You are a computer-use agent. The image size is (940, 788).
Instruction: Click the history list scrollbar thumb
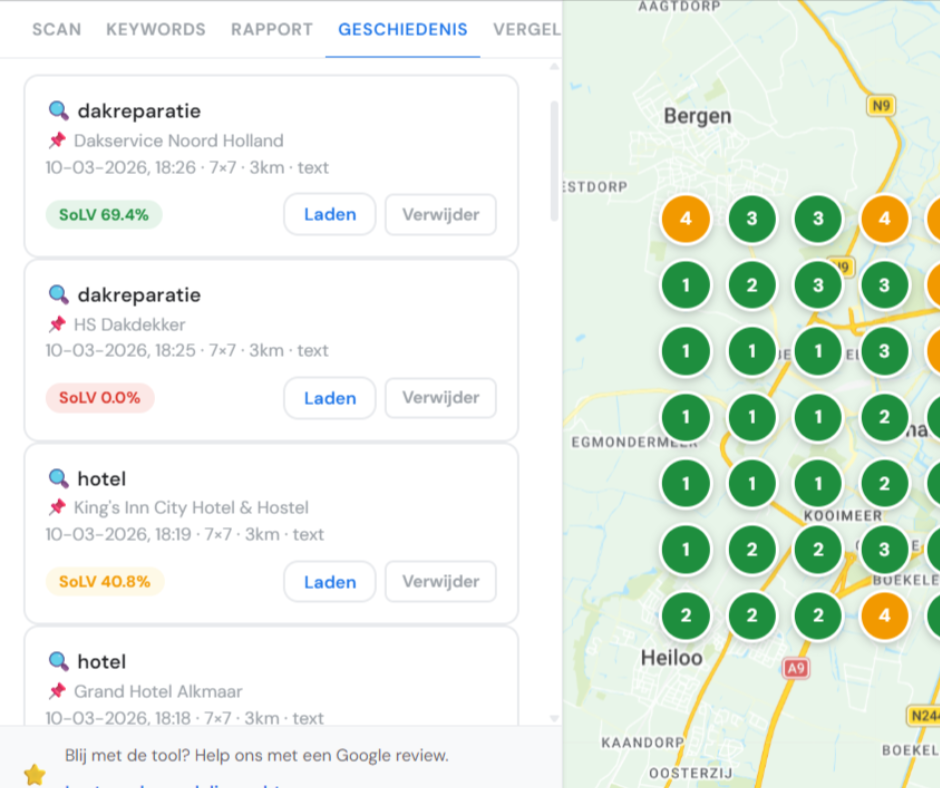[x=554, y=160]
